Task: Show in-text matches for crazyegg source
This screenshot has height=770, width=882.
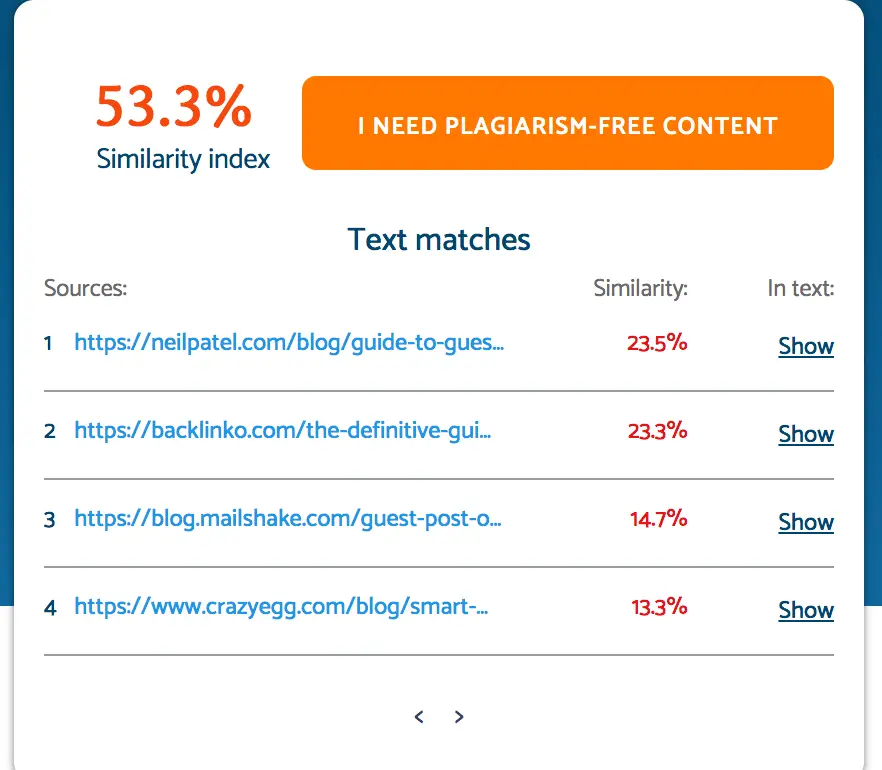Action: point(806,610)
